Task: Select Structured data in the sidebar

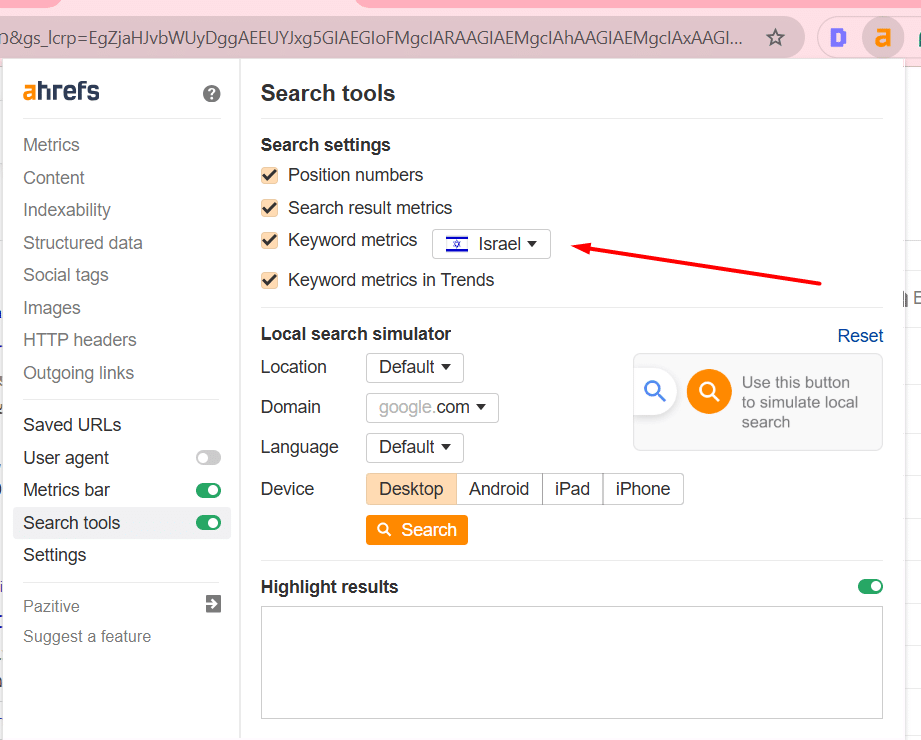Action: 83,243
